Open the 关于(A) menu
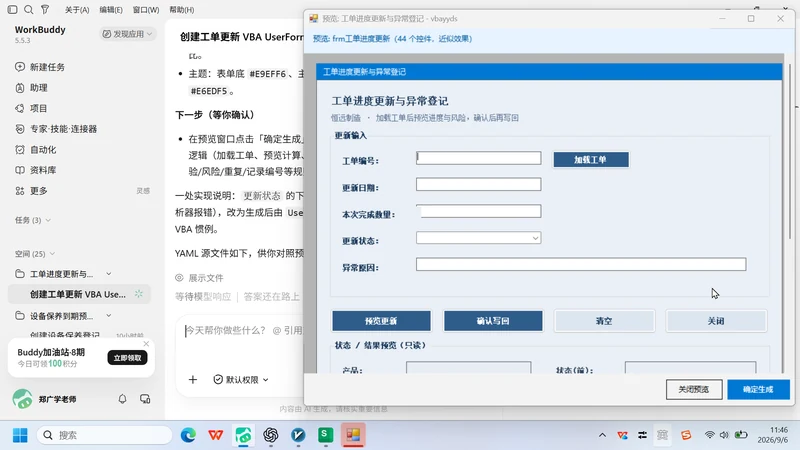 click(77, 10)
